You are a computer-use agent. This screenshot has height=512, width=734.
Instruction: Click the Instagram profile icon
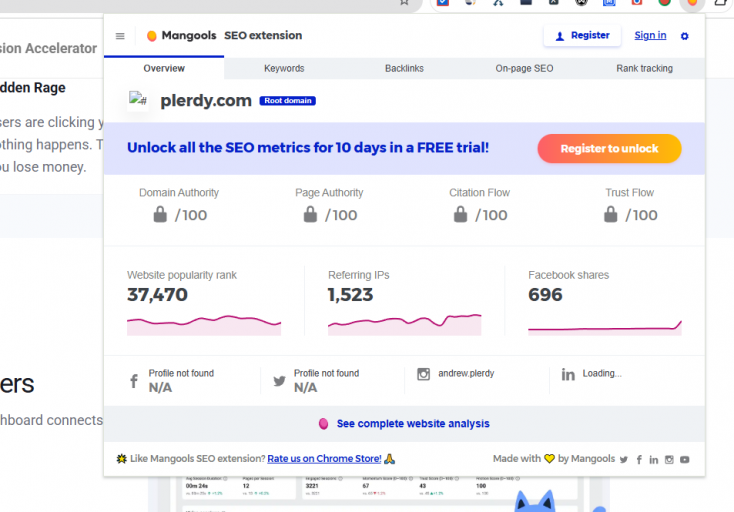(x=424, y=374)
